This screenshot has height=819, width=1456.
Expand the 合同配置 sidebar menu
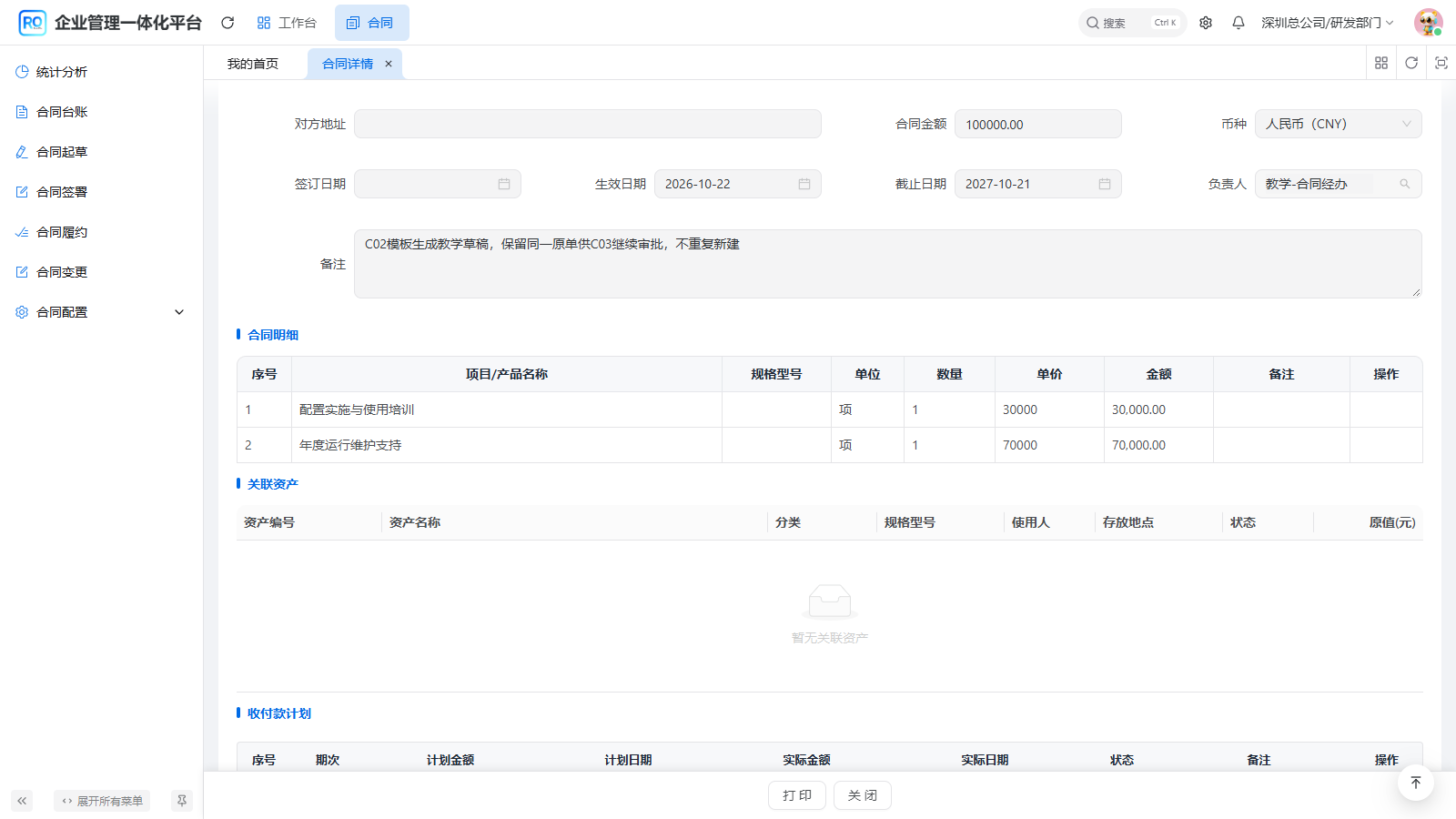[100, 312]
